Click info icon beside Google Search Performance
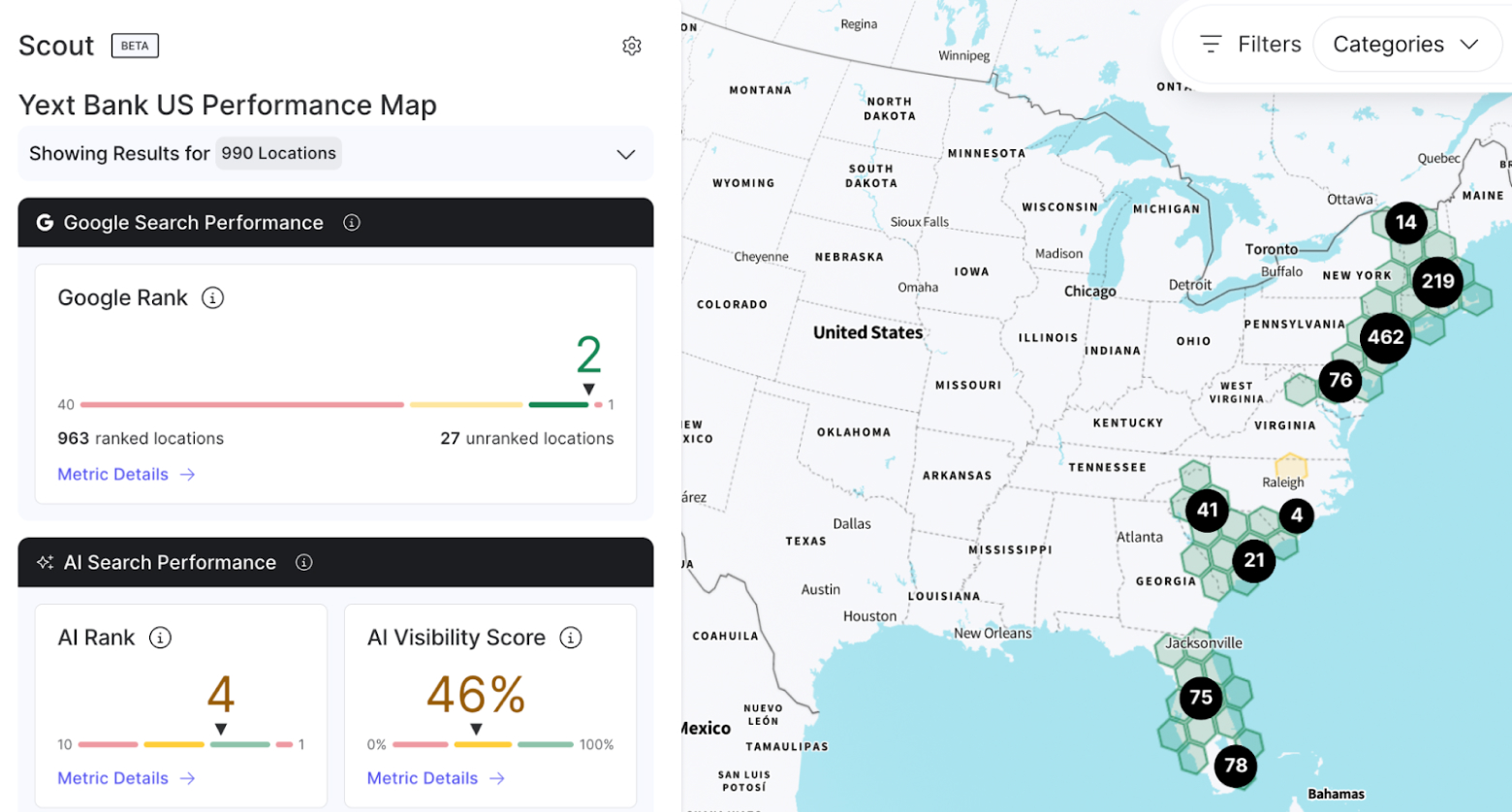The width and height of the screenshot is (1512, 812). click(352, 223)
